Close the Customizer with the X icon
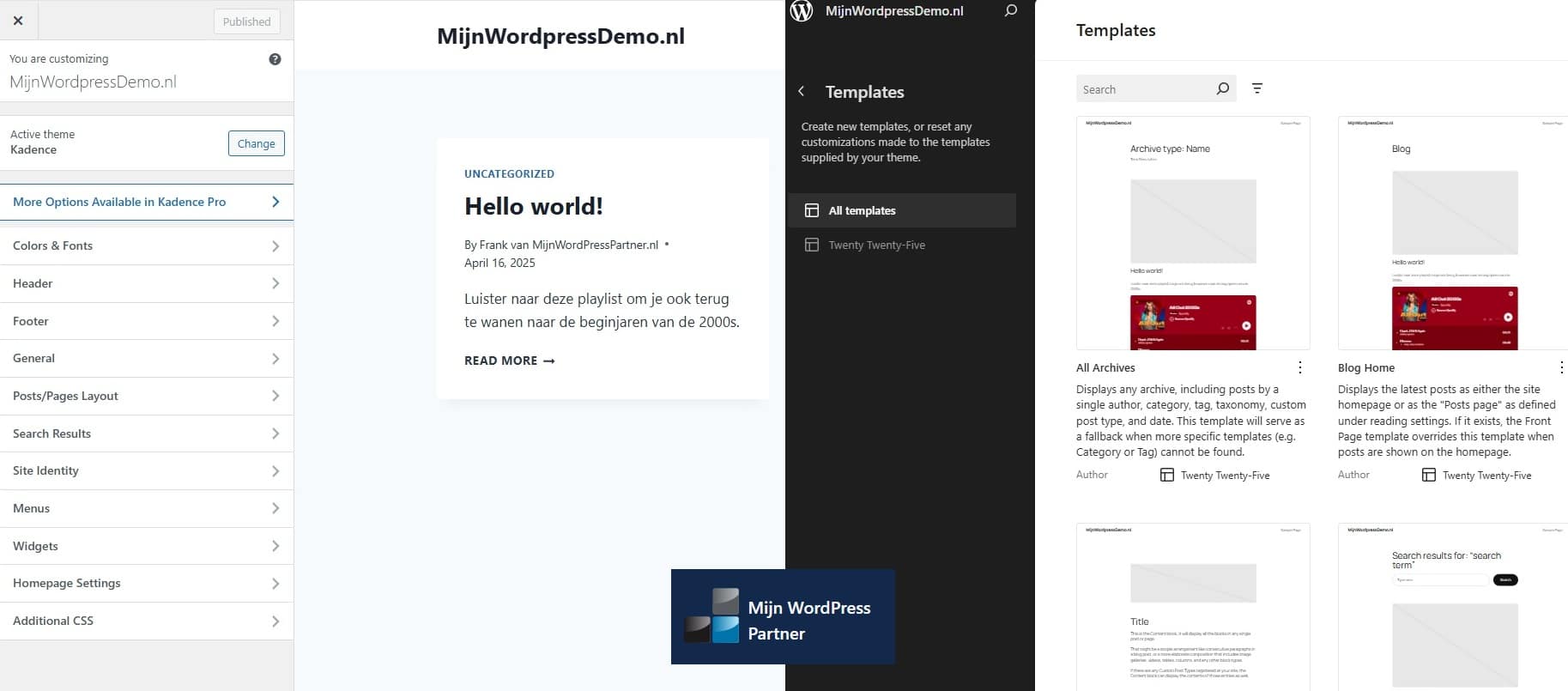The height and width of the screenshot is (691, 1568). click(18, 21)
